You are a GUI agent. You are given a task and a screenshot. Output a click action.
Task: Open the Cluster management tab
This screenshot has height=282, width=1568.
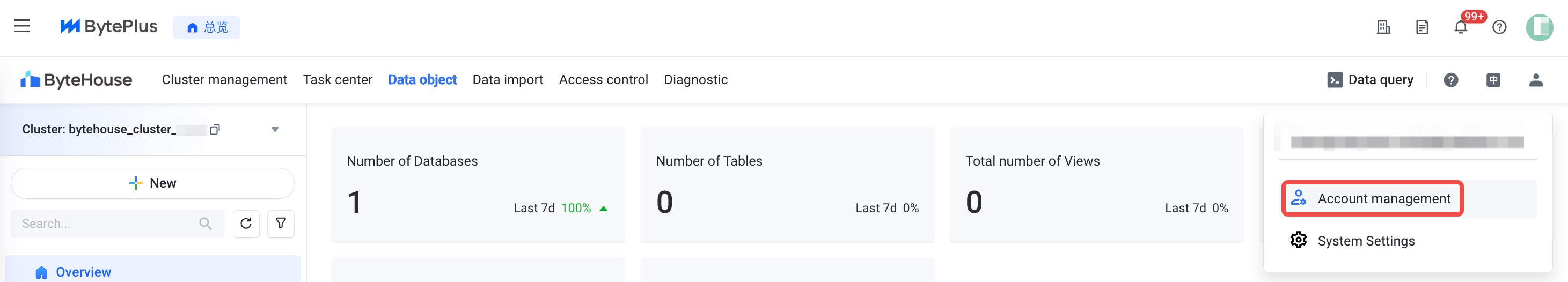point(224,80)
